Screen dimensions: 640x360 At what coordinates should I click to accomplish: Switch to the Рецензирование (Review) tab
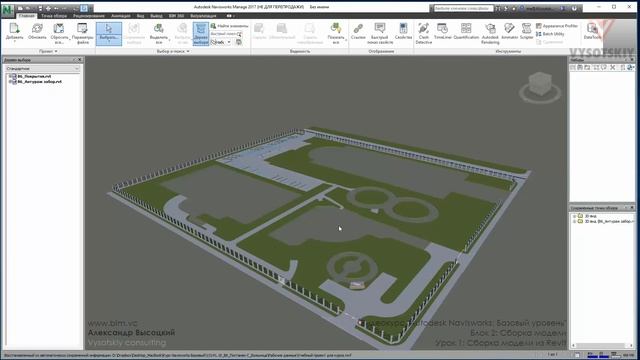click(x=89, y=16)
